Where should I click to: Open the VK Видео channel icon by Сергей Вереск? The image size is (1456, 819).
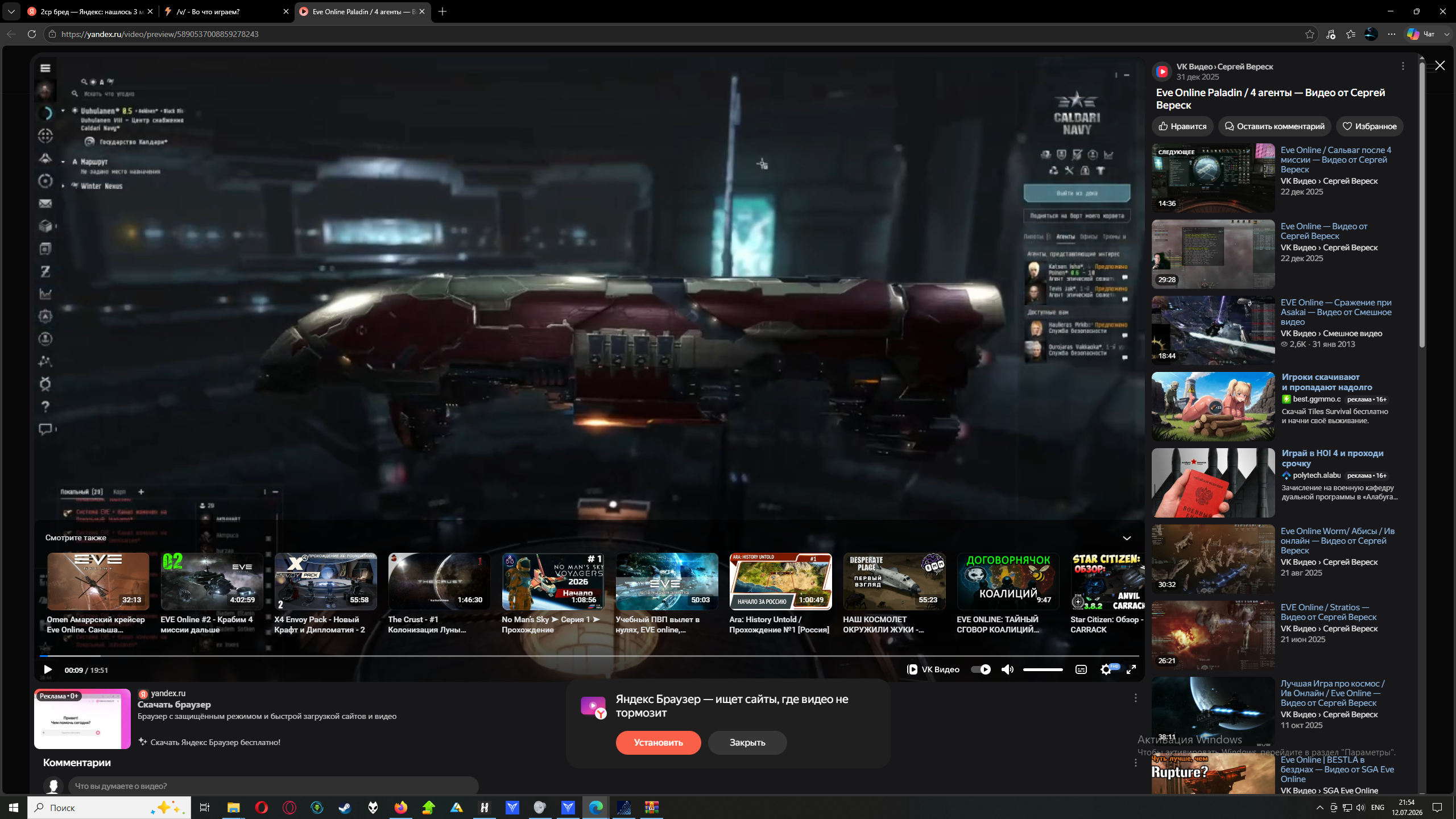tap(1162, 72)
